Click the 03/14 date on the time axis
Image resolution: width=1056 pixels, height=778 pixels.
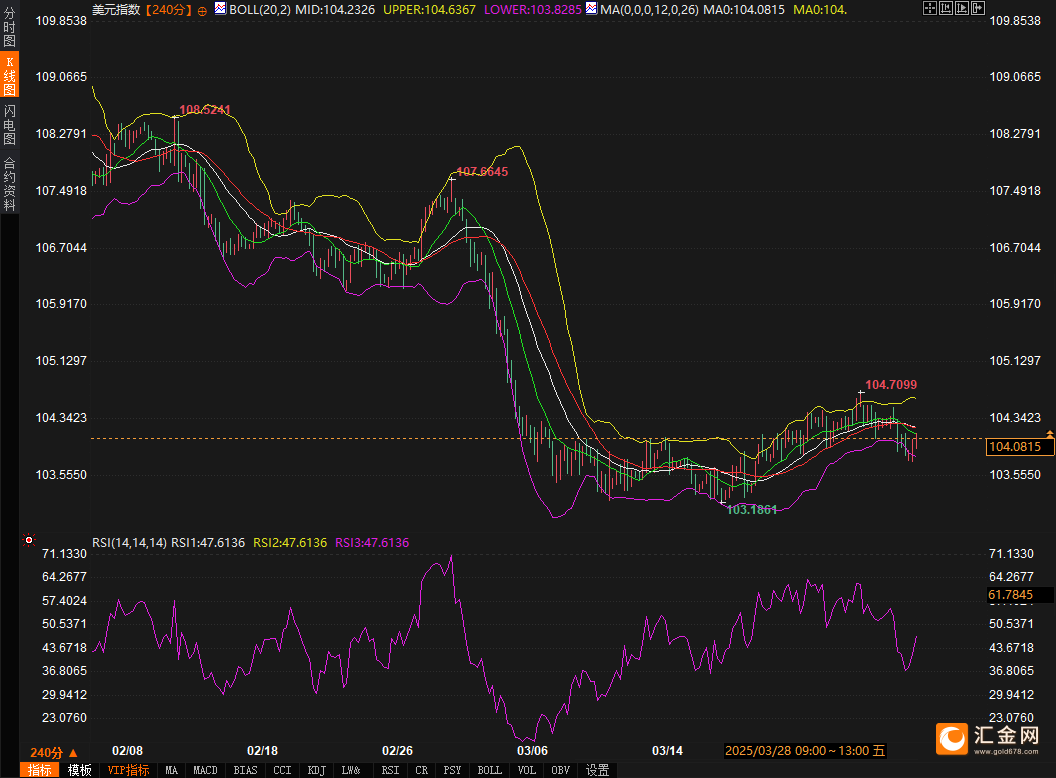(667, 750)
